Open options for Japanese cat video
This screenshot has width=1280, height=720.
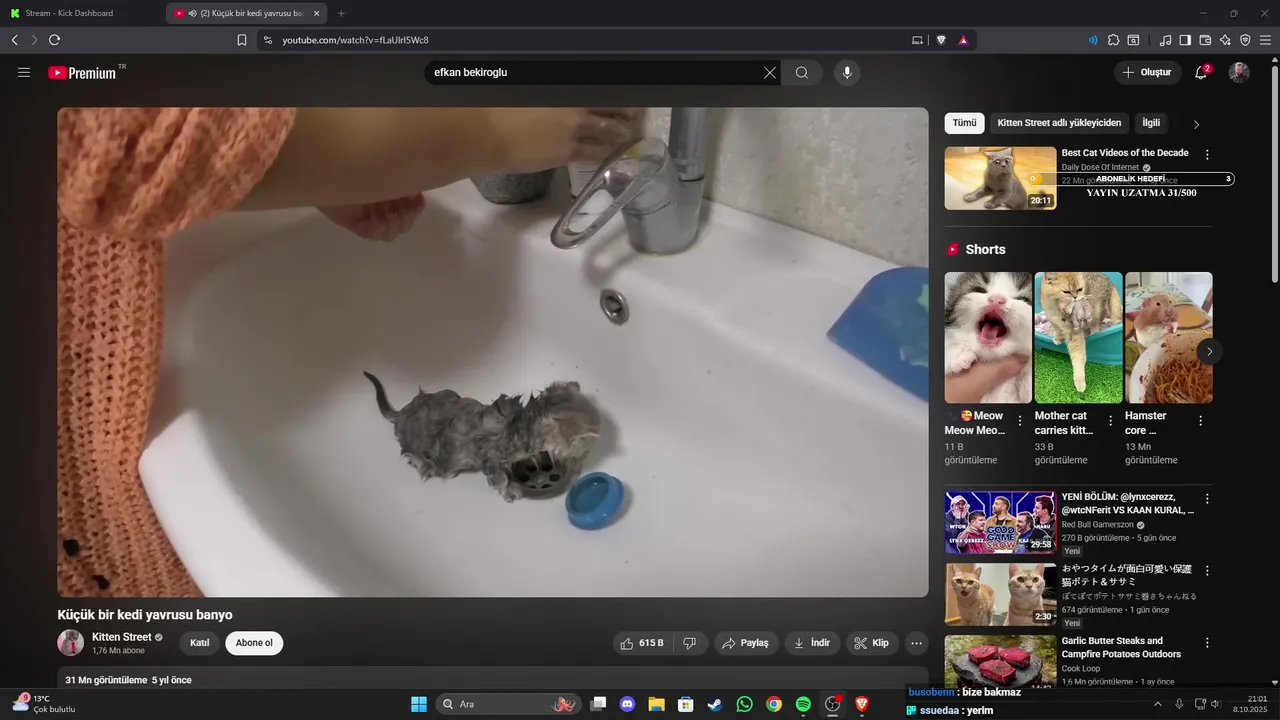click(x=1207, y=571)
